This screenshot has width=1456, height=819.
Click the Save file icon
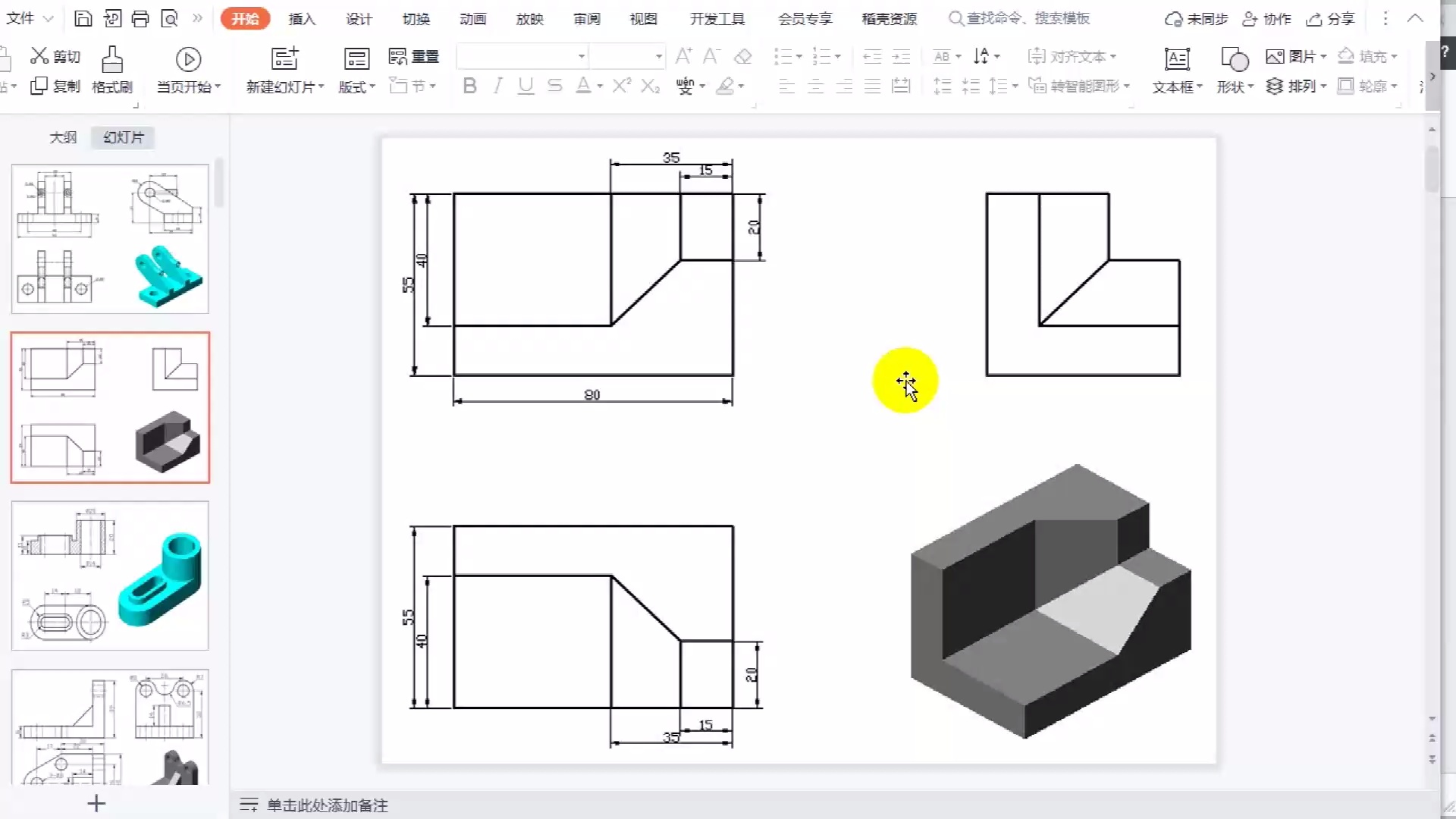[83, 18]
